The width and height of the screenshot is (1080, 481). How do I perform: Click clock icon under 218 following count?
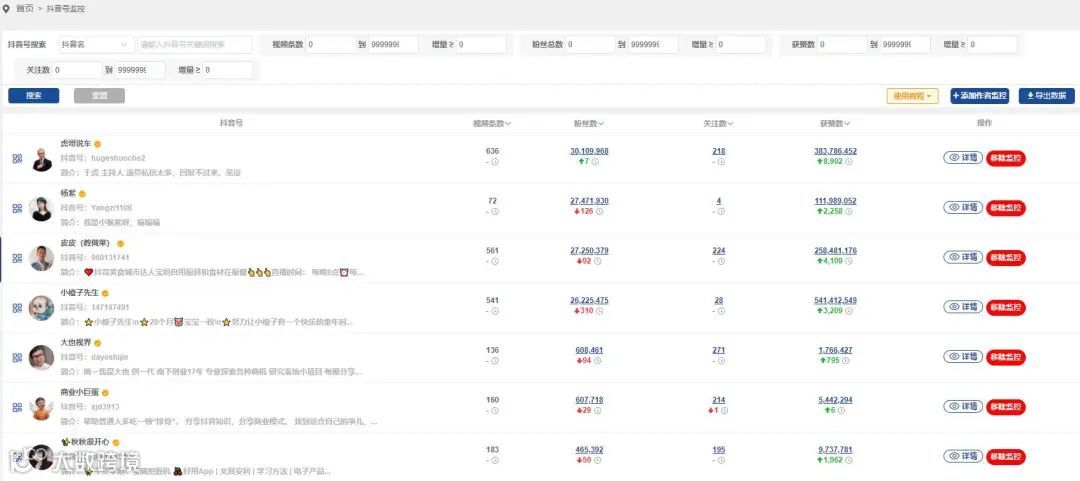[x=722, y=162]
